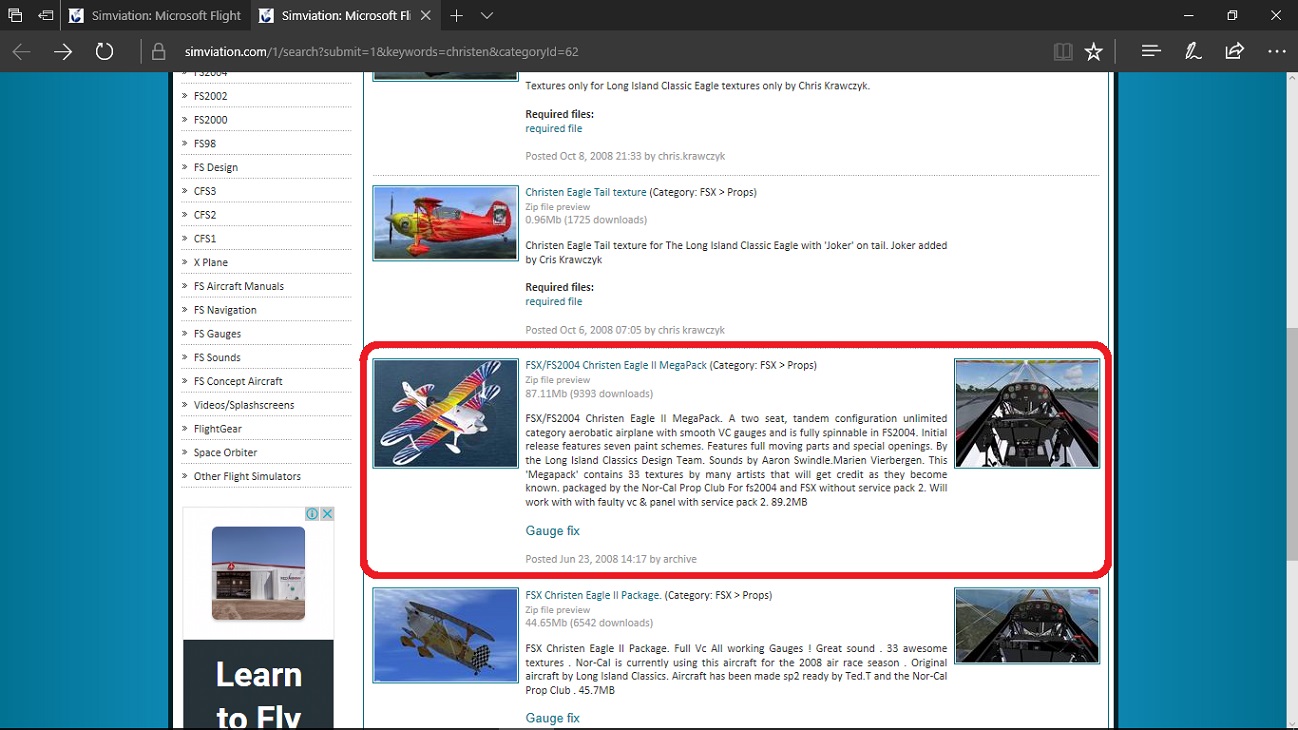Open FS2000 category in sidebar
Screen dimensions: 1298x730
(x=210, y=120)
